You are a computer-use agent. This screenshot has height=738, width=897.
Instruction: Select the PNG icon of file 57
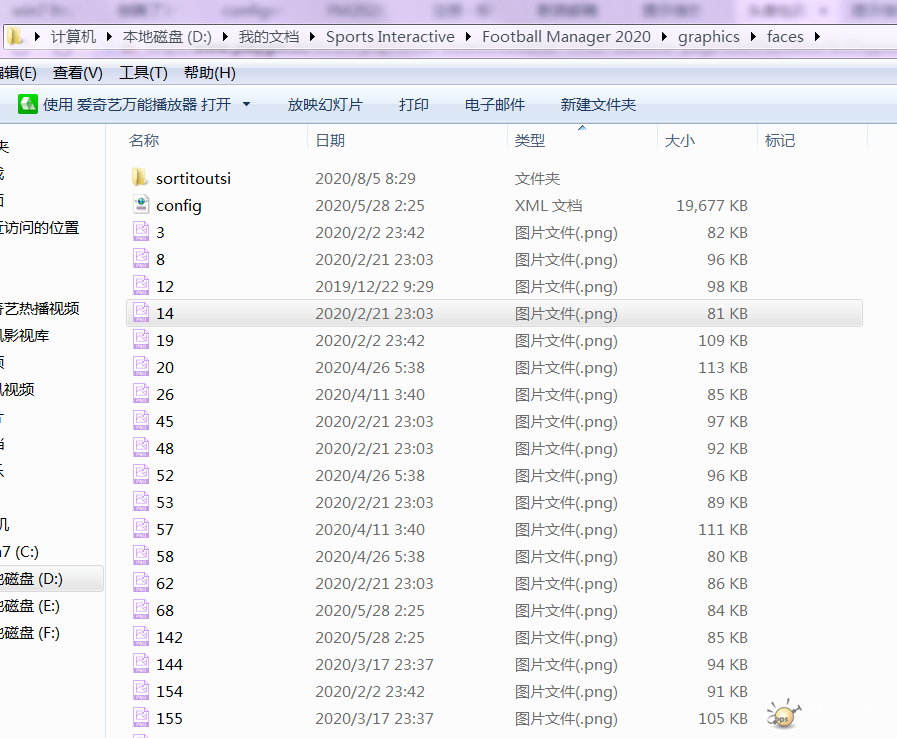click(141, 529)
